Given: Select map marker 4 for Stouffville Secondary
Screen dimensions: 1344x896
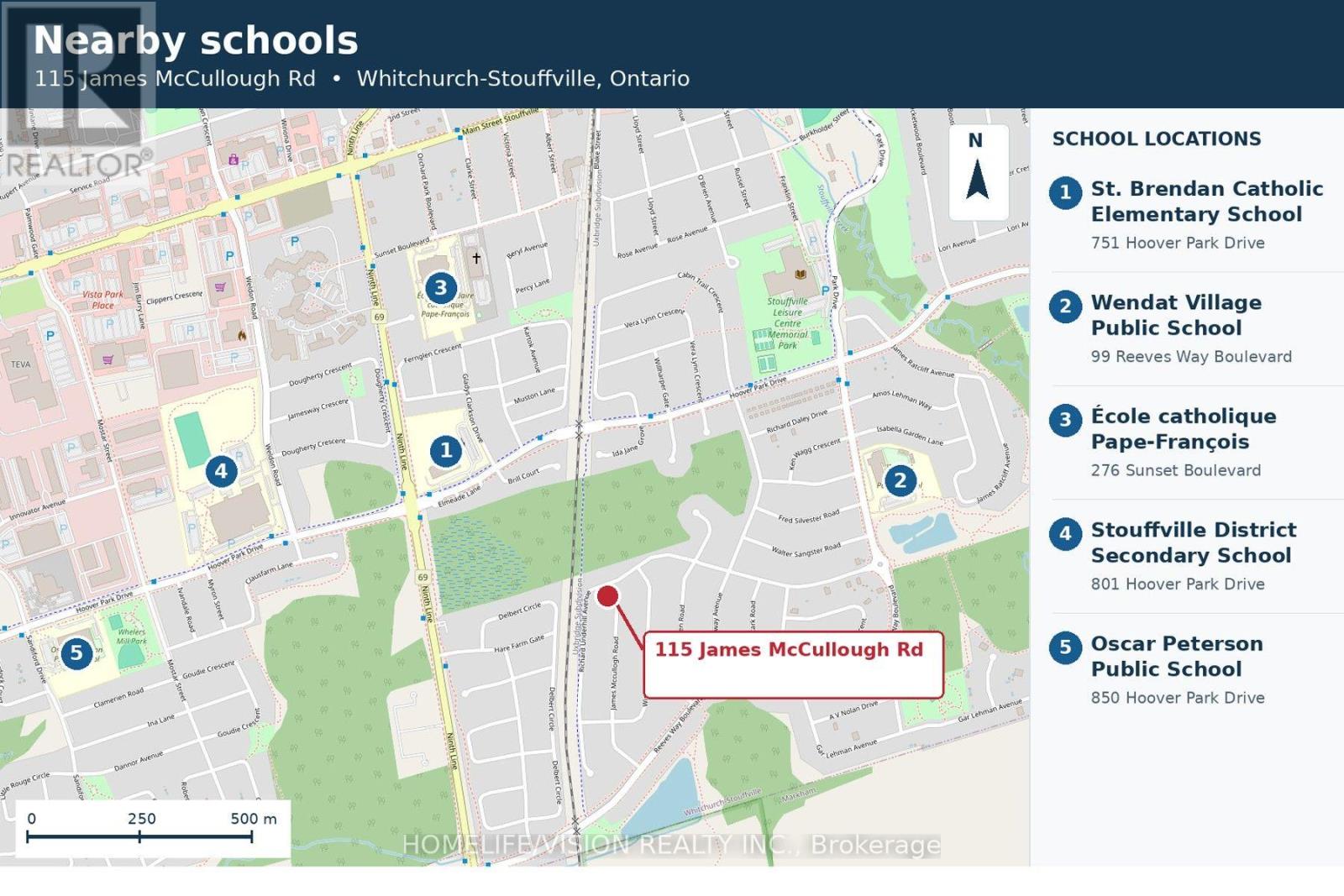Looking at the screenshot, I should click(x=221, y=471).
